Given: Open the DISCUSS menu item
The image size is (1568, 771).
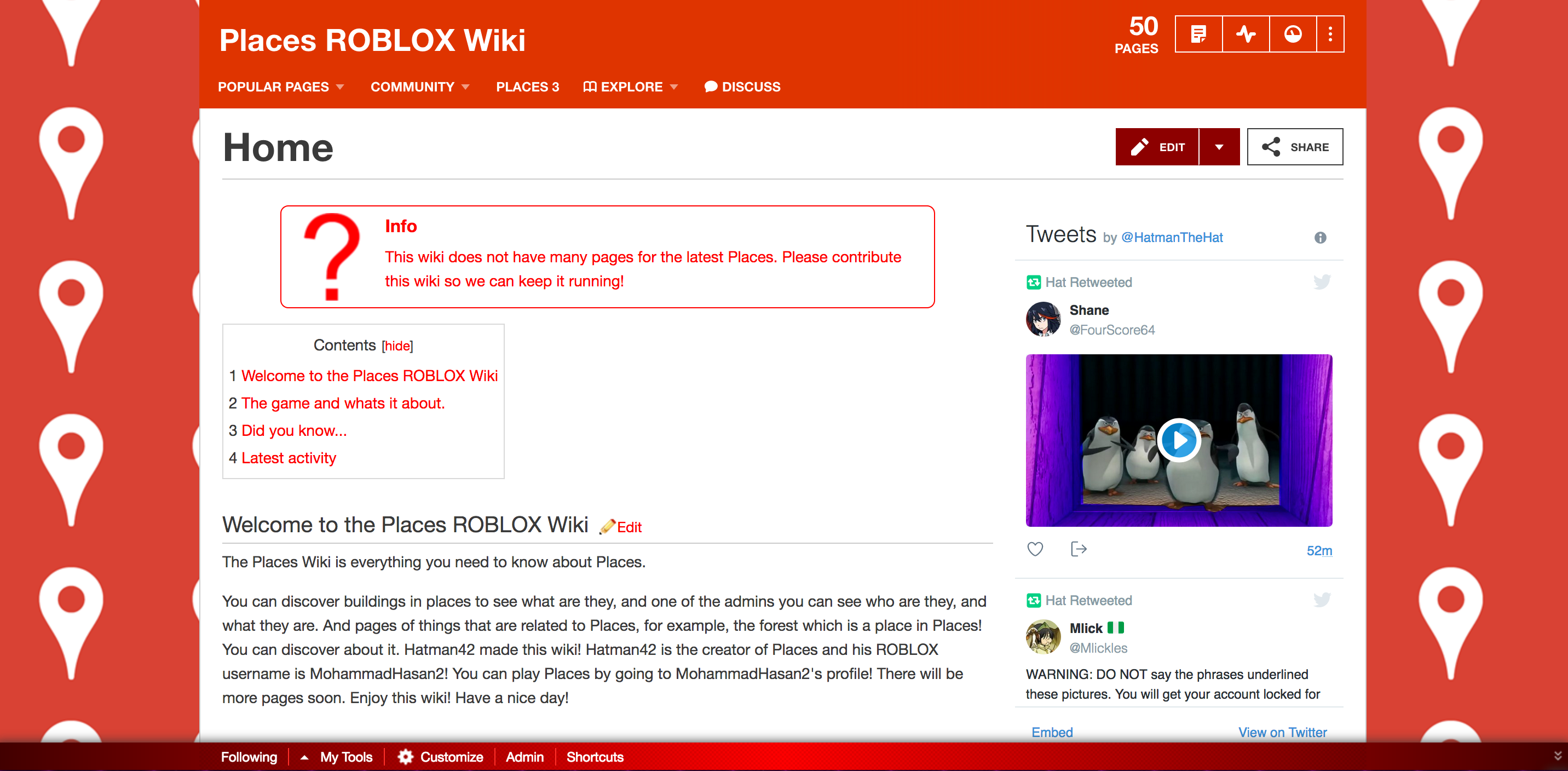Looking at the screenshot, I should 750,87.
